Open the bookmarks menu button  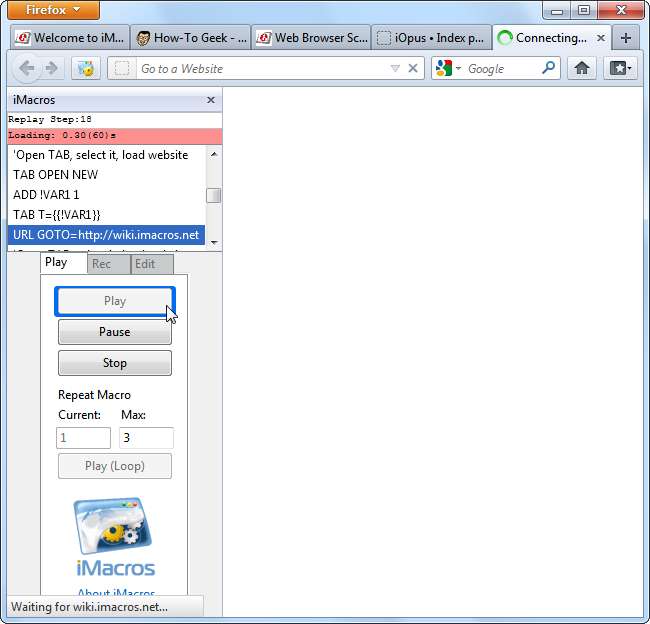[620, 68]
